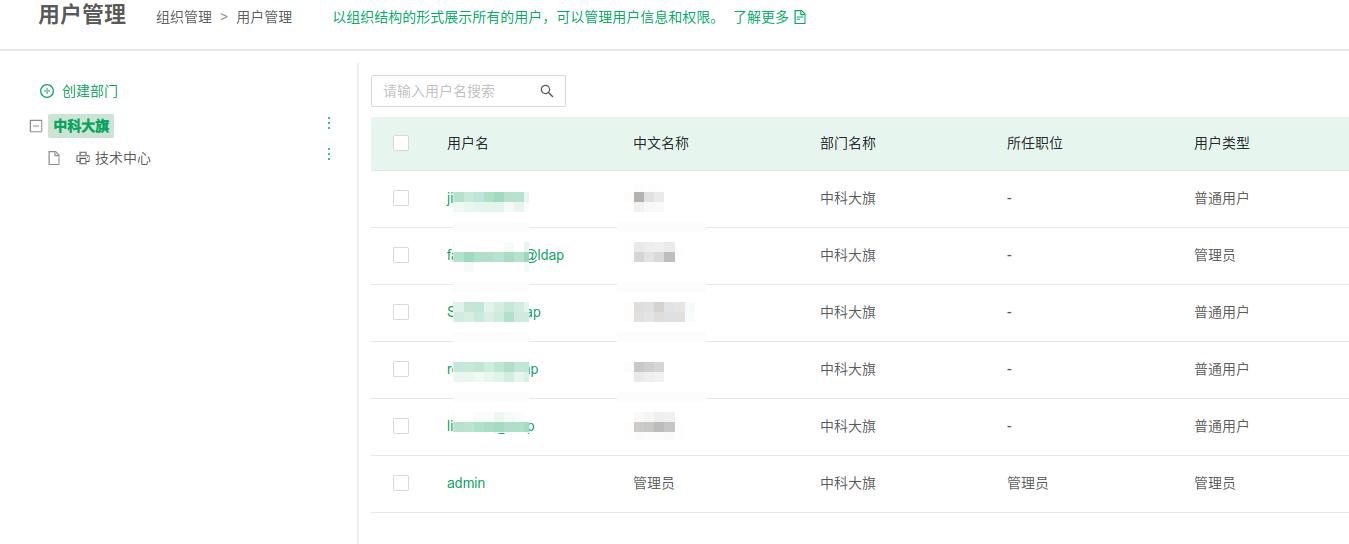This screenshot has height=544, width=1349.
Task: Open the admin user link
Action: (x=466, y=483)
